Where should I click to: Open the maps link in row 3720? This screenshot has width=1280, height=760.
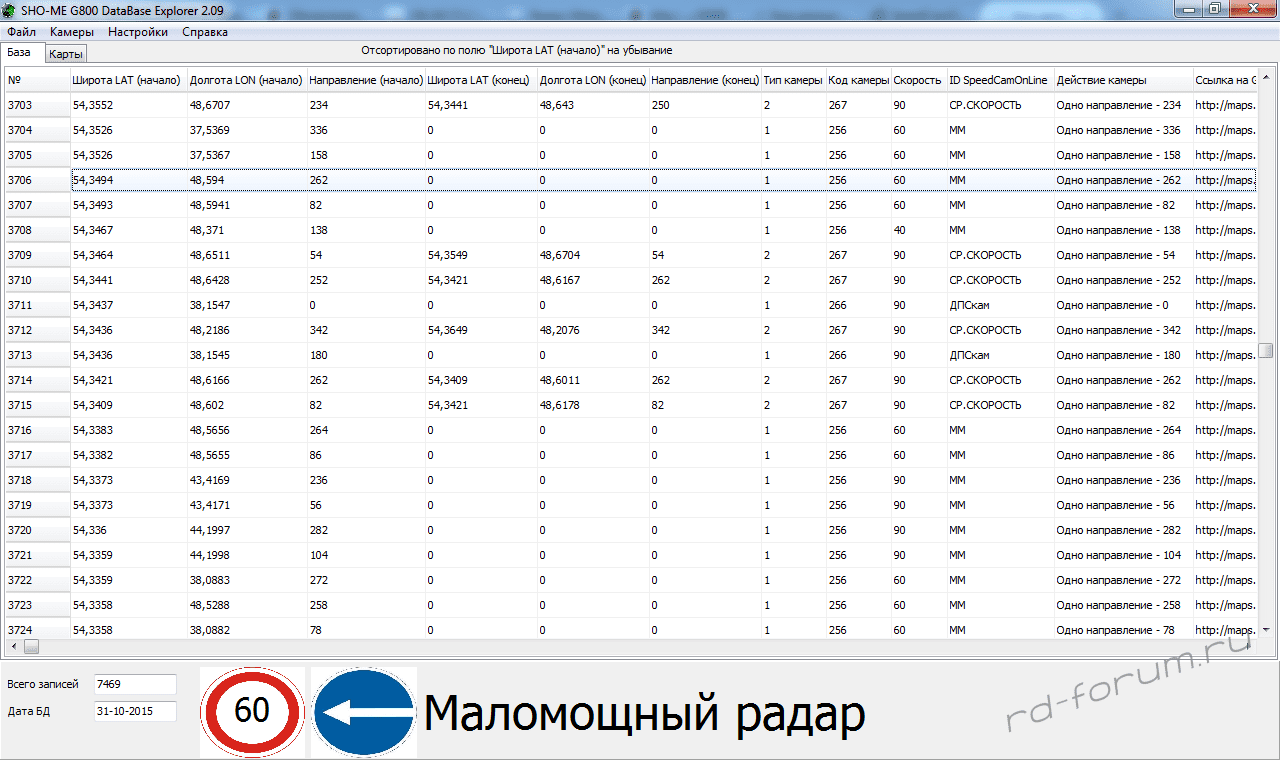click(x=1225, y=530)
